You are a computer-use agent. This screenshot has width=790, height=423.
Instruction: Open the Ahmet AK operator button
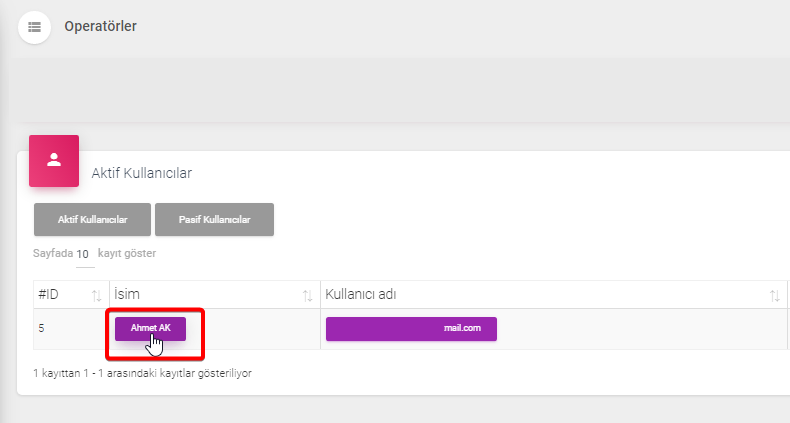tap(151, 328)
